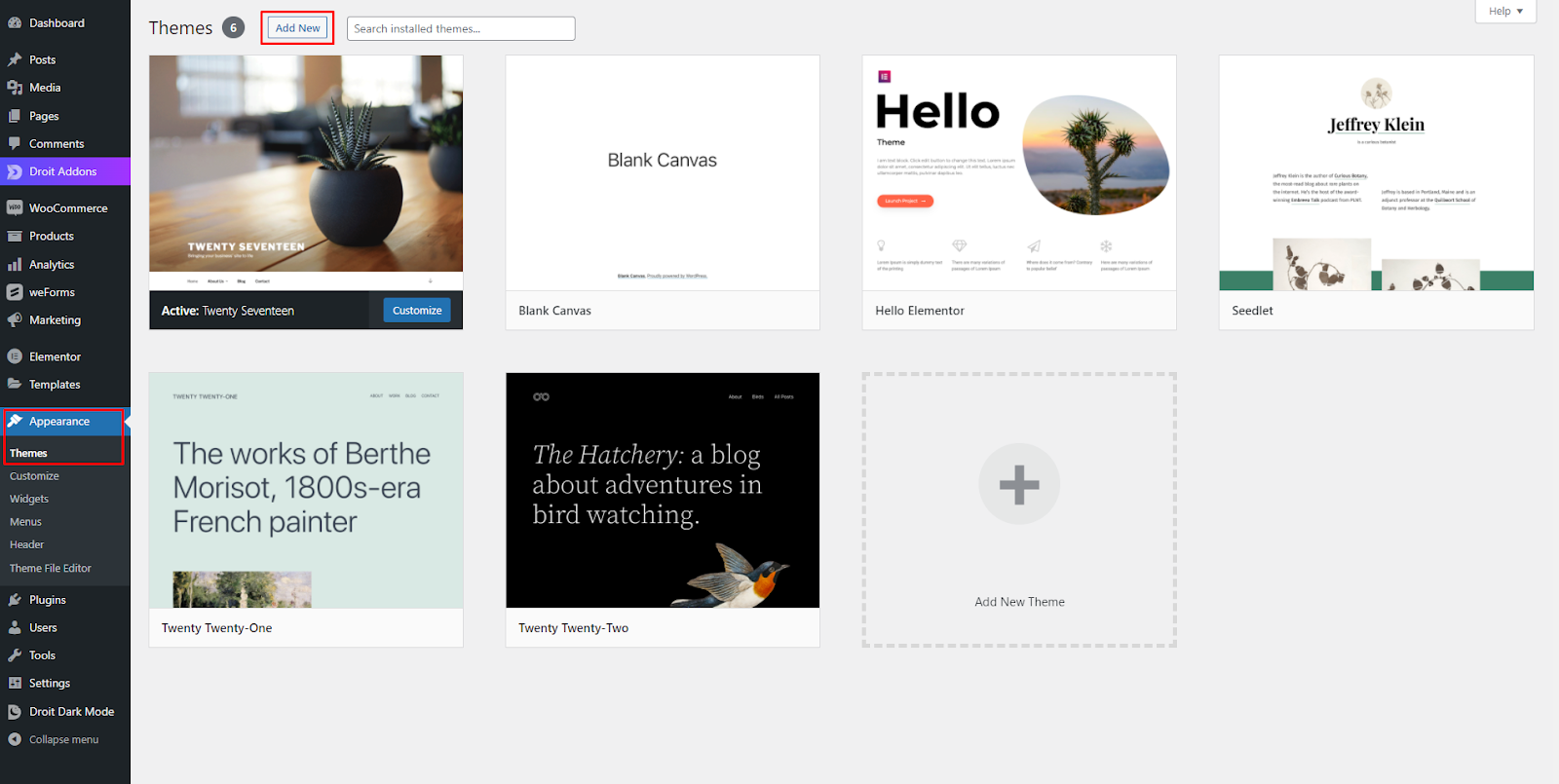
Task: Open Theme File Editor submenu link
Action: [51, 568]
